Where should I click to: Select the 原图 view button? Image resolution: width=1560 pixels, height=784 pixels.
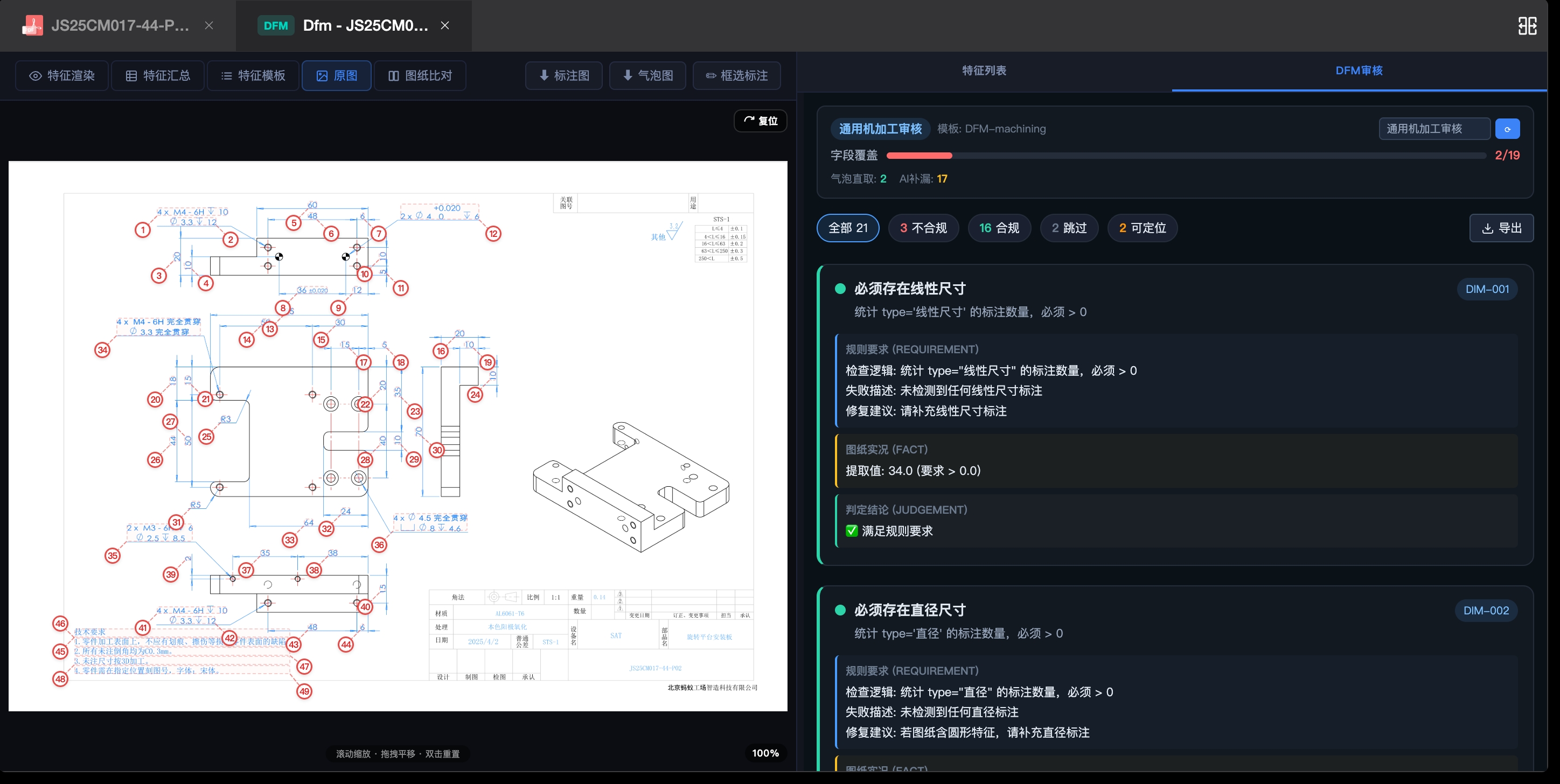pos(337,76)
